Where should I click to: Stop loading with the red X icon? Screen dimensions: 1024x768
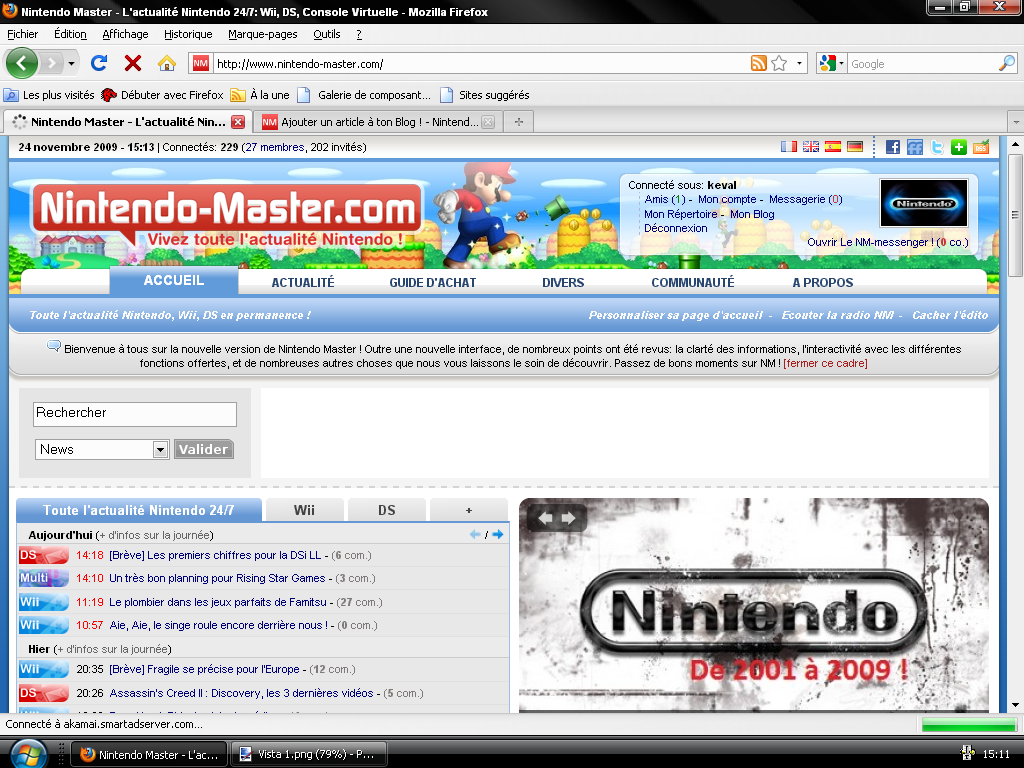point(133,63)
